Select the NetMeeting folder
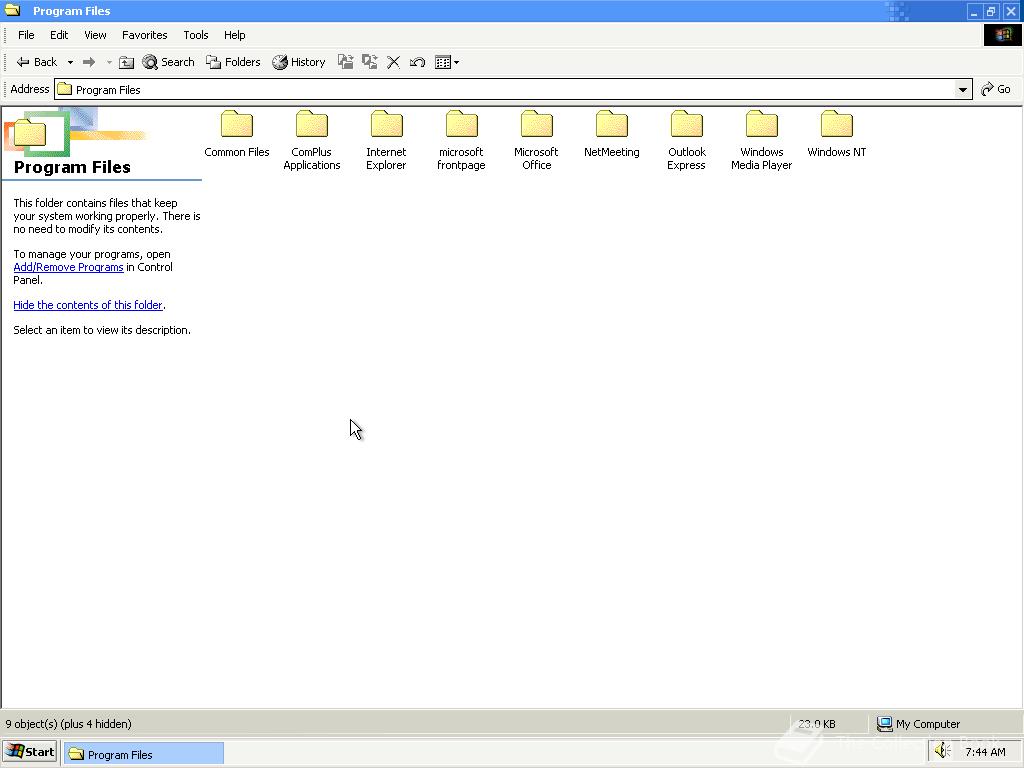Screen dimensions: 1024x768 click(x=611, y=134)
